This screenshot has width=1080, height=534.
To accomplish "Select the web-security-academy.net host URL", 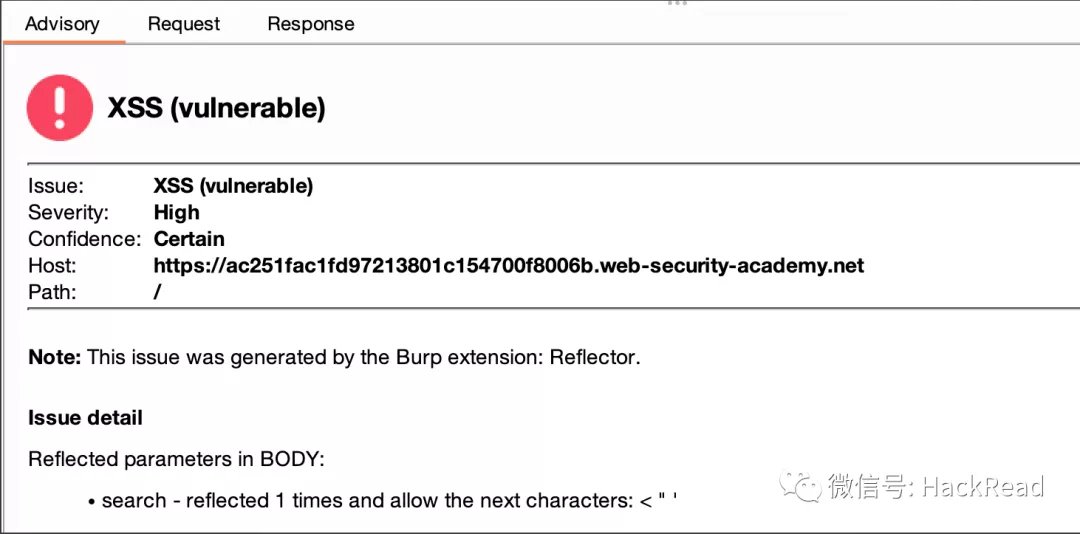I will pyautogui.click(x=508, y=266).
